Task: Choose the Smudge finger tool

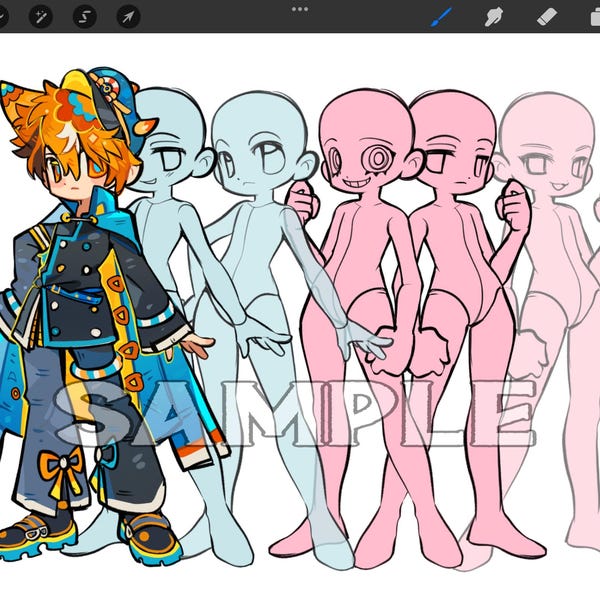Action: [x=494, y=17]
